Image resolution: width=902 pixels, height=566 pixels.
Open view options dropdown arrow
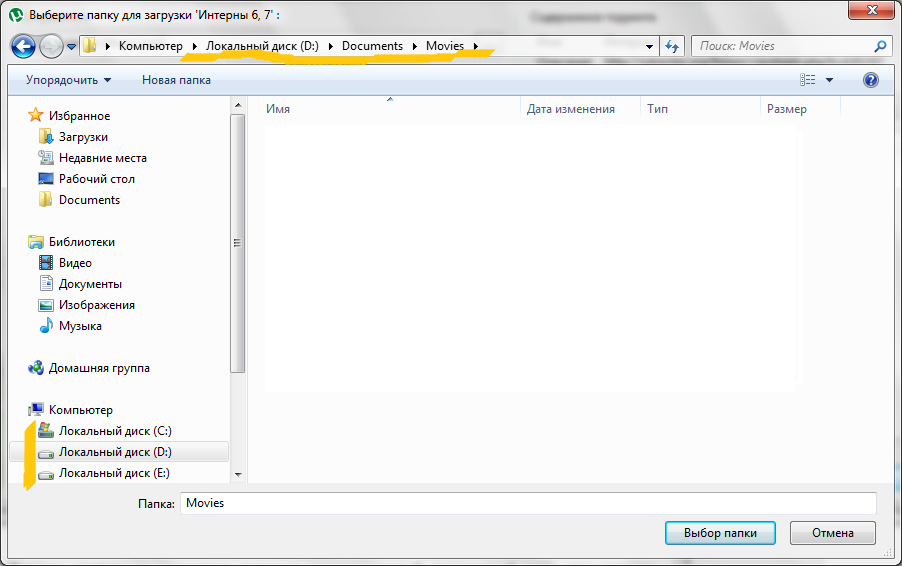(830, 80)
